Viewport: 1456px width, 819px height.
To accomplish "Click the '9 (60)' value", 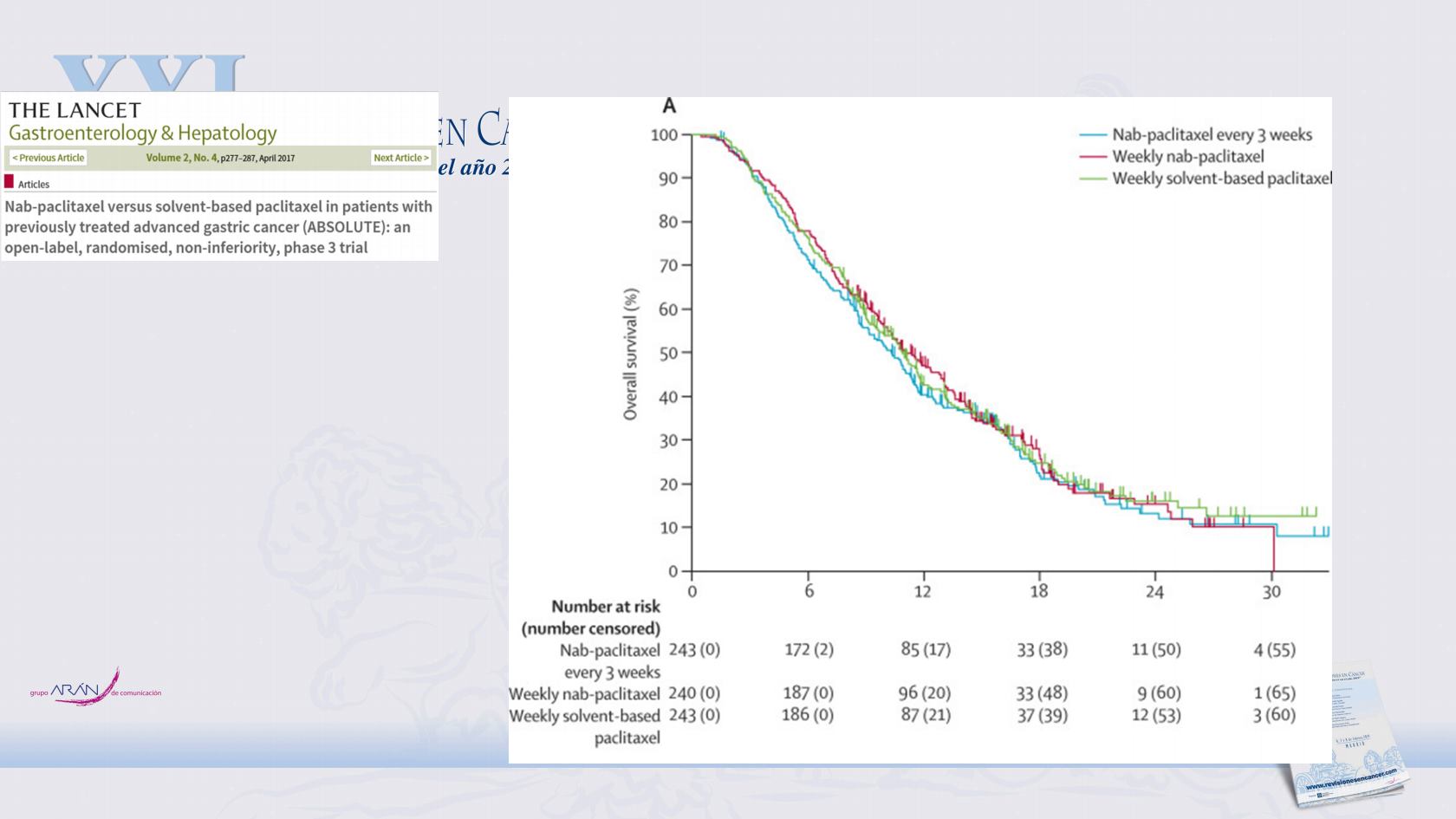I will (x=1160, y=693).
